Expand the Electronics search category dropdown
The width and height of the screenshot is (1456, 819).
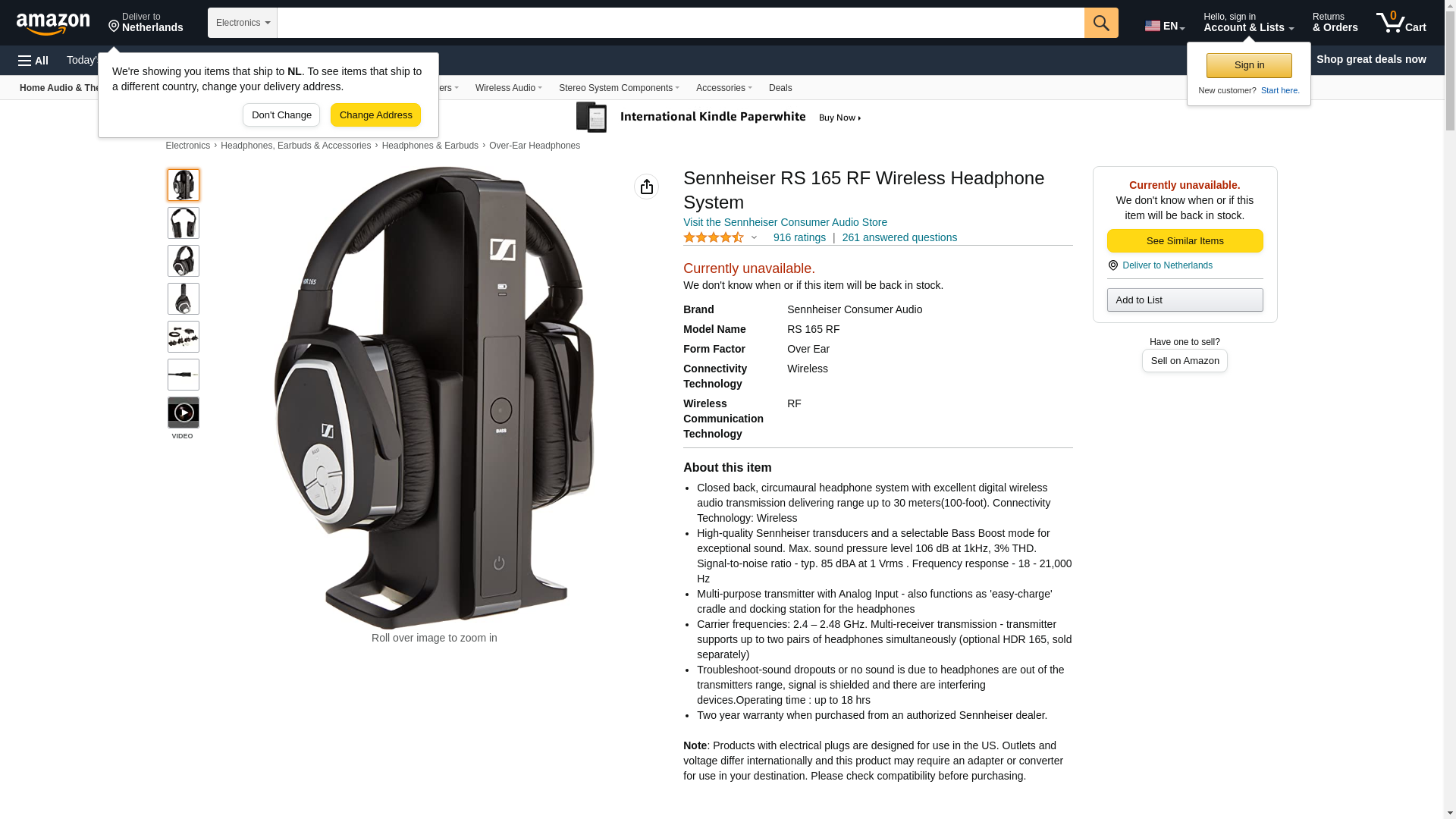pos(243,23)
